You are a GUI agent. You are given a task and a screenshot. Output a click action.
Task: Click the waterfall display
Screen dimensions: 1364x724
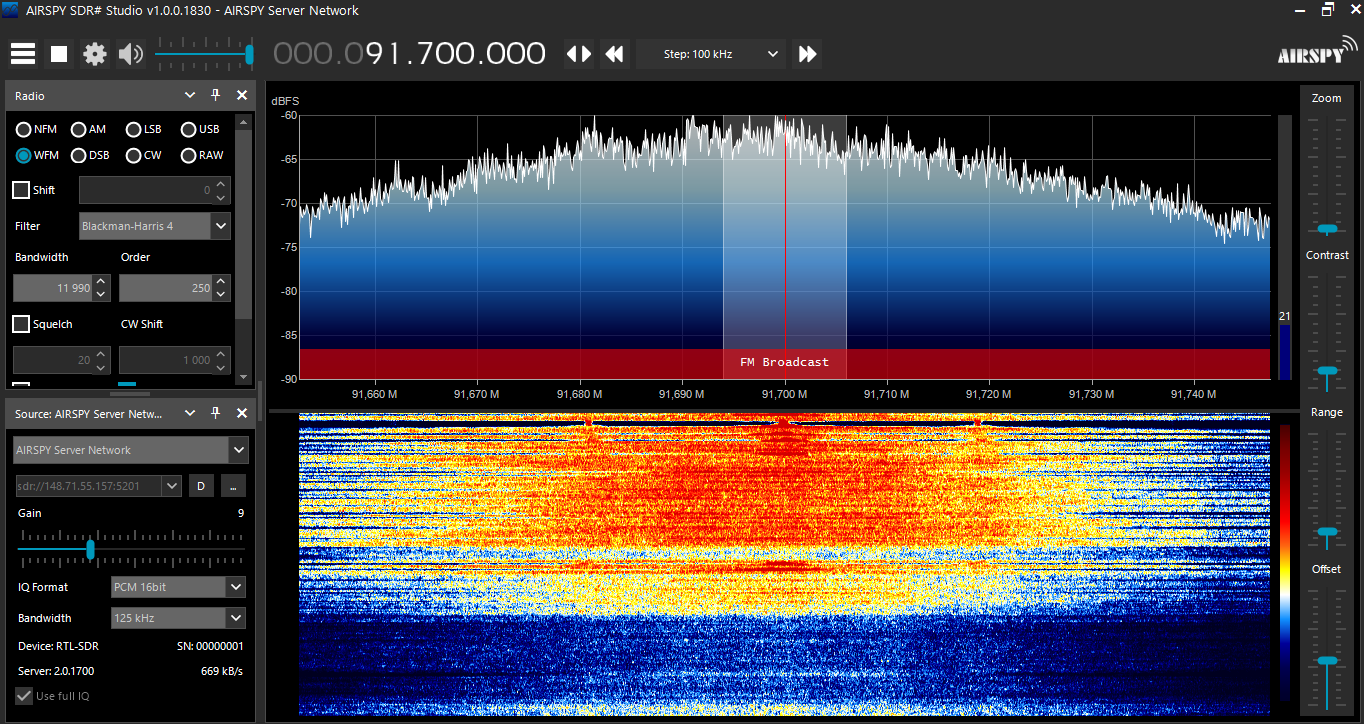785,565
